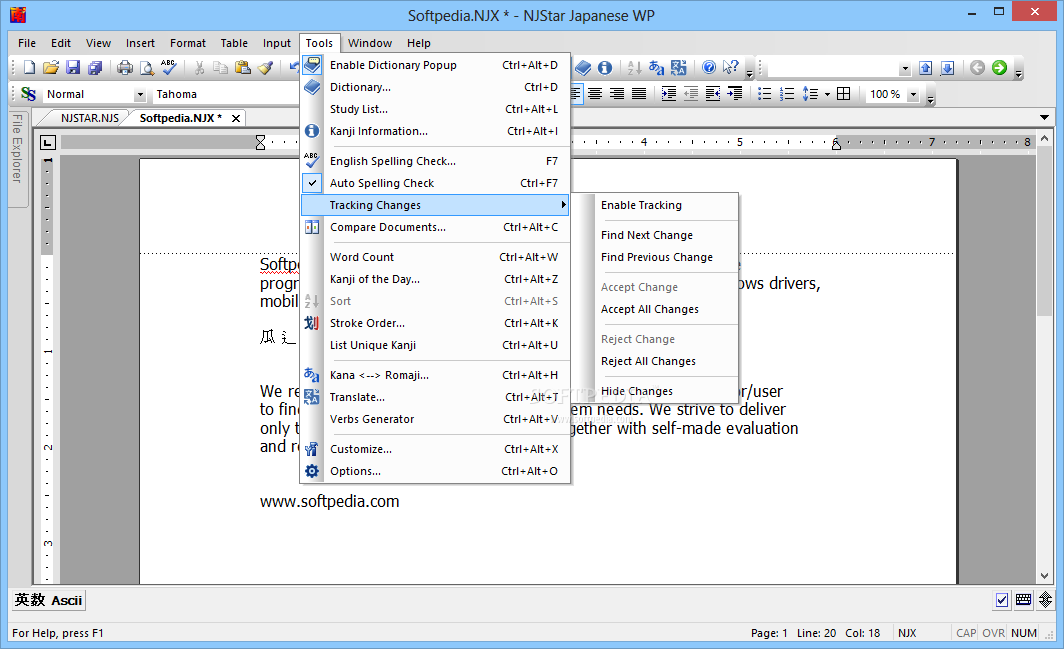Click the Print icon

(x=125, y=67)
